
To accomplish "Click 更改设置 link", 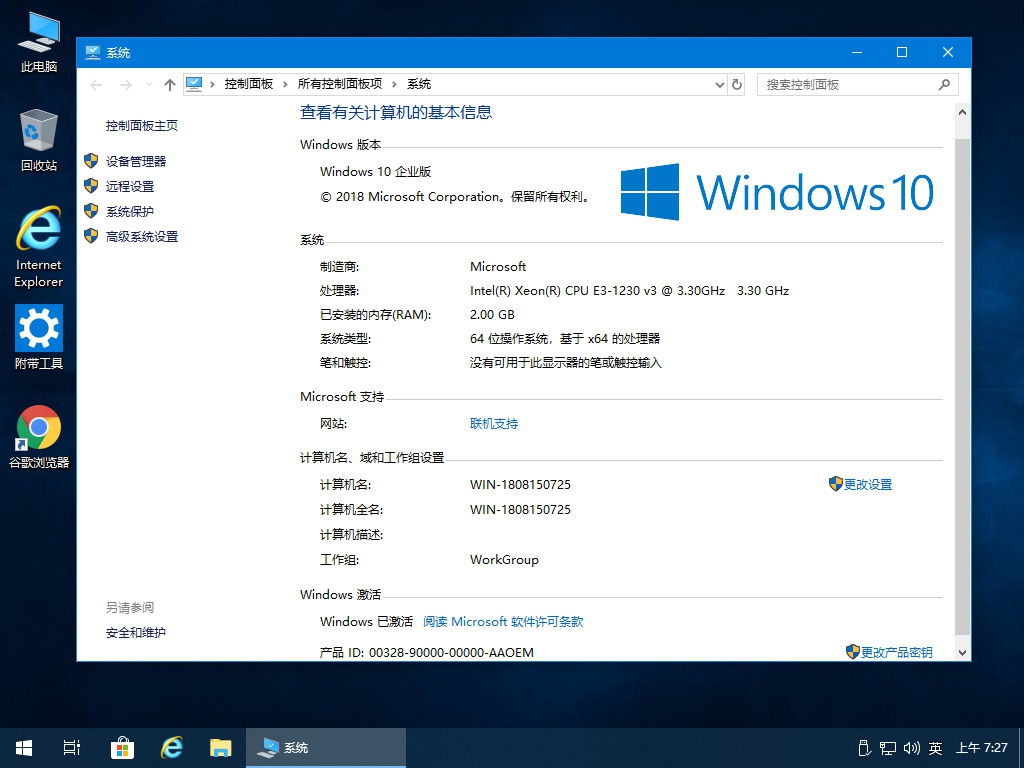I will pos(867,485).
